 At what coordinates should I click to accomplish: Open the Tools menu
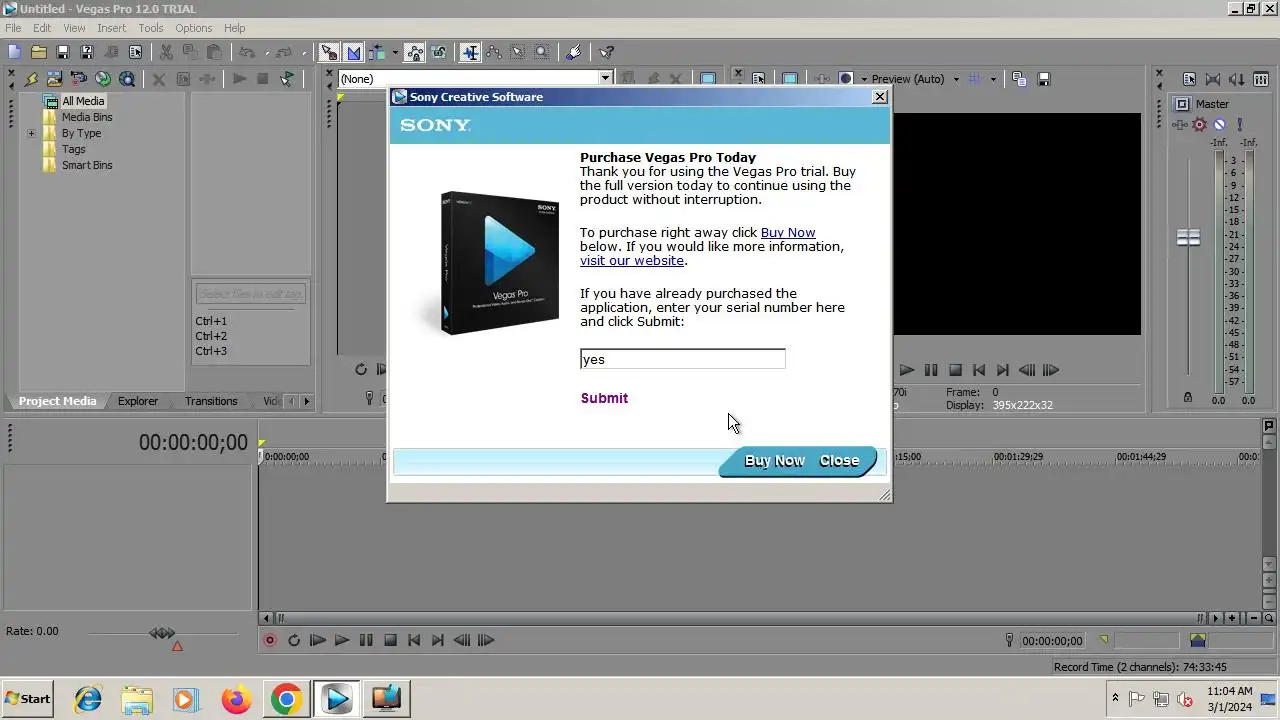(x=151, y=28)
